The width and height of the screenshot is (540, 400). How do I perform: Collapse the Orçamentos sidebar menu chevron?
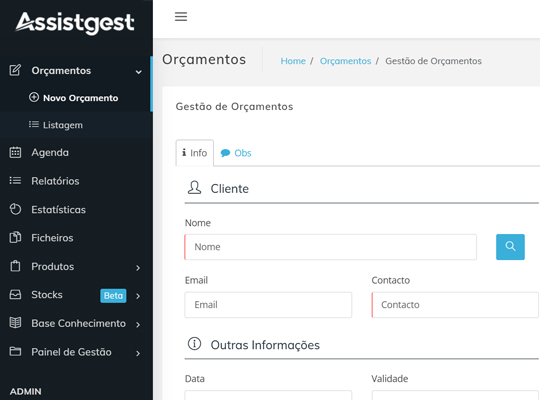pyautogui.click(x=138, y=72)
